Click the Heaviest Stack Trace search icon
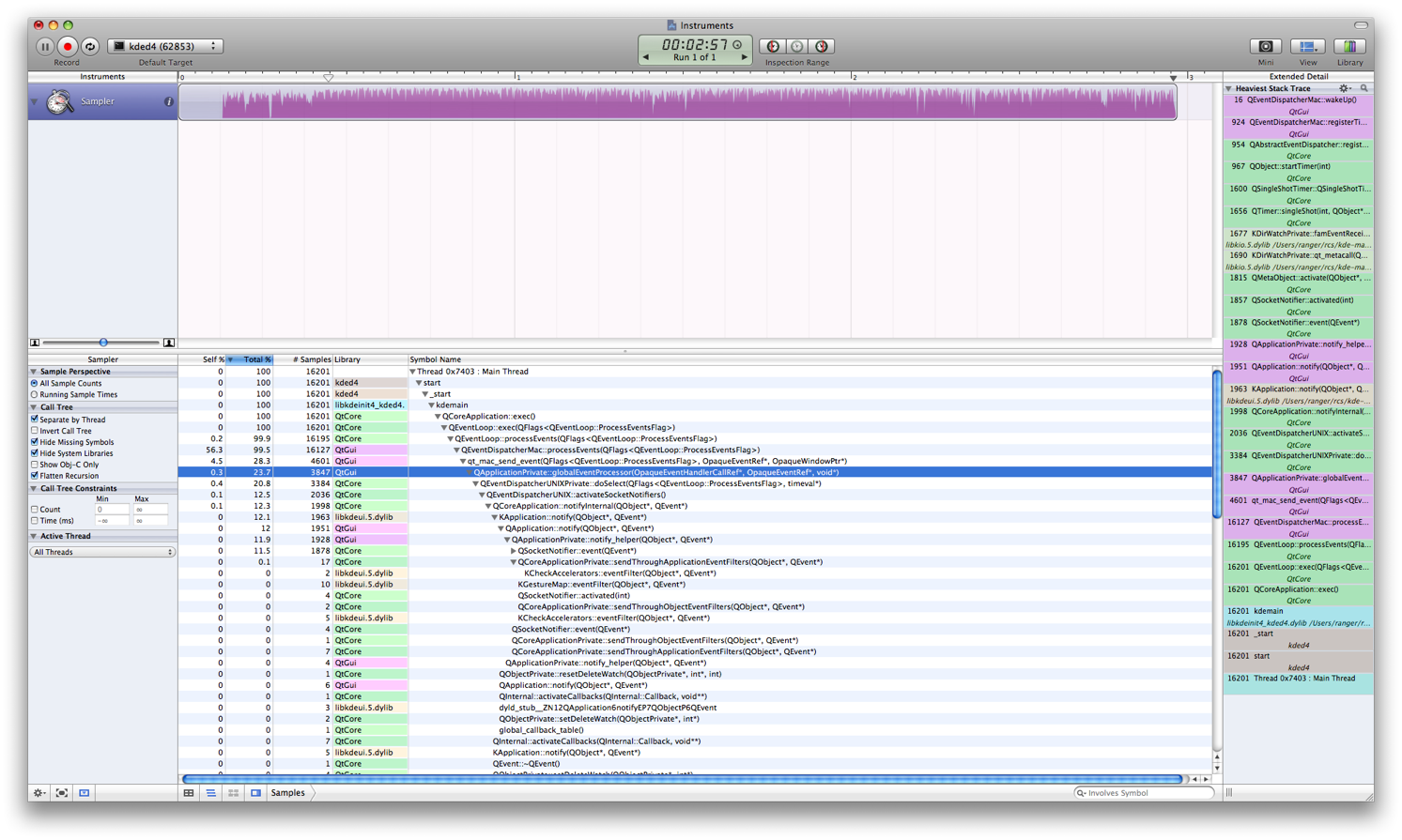Image resolution: width=1402 pixels, height=840 pixels. coord(1364,88)
